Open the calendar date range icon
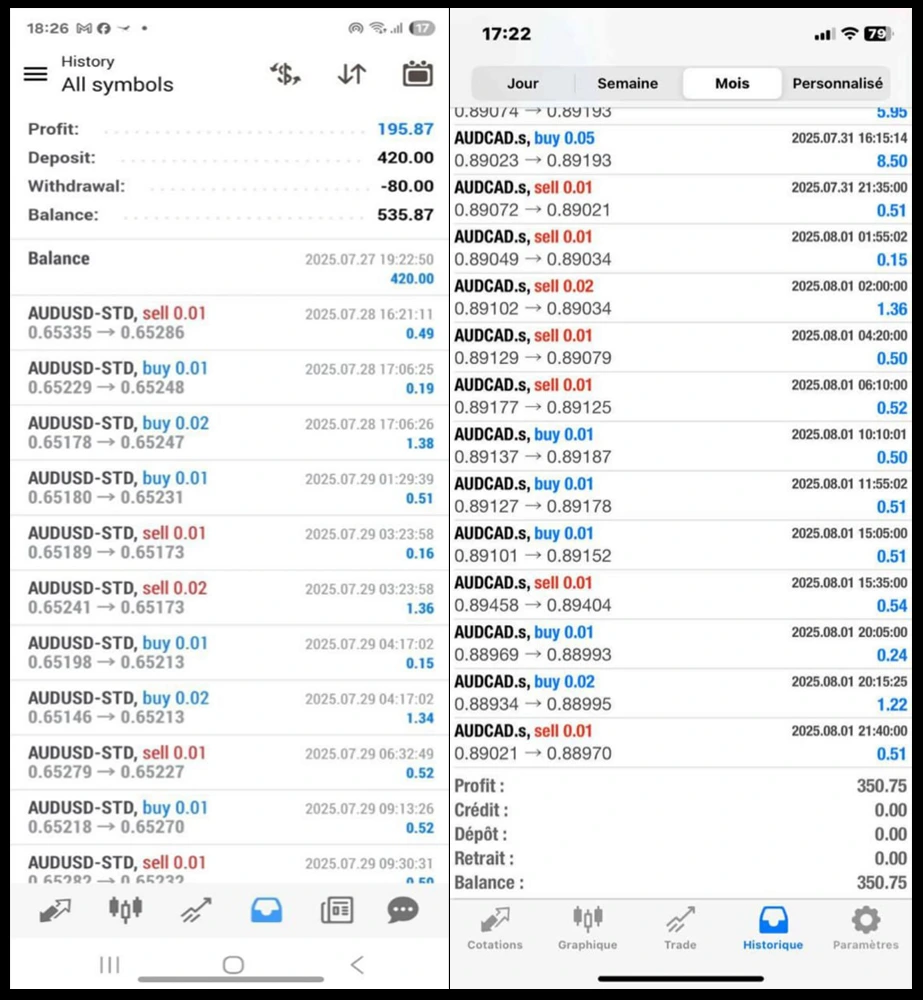The image size is (923, 1000). pos(417,74)
